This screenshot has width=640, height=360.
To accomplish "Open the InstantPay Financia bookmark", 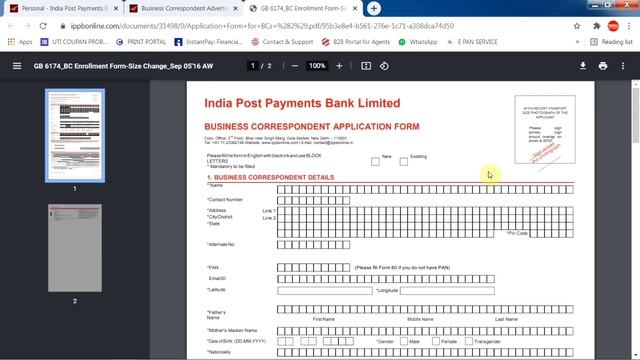I will coord(208,42).
